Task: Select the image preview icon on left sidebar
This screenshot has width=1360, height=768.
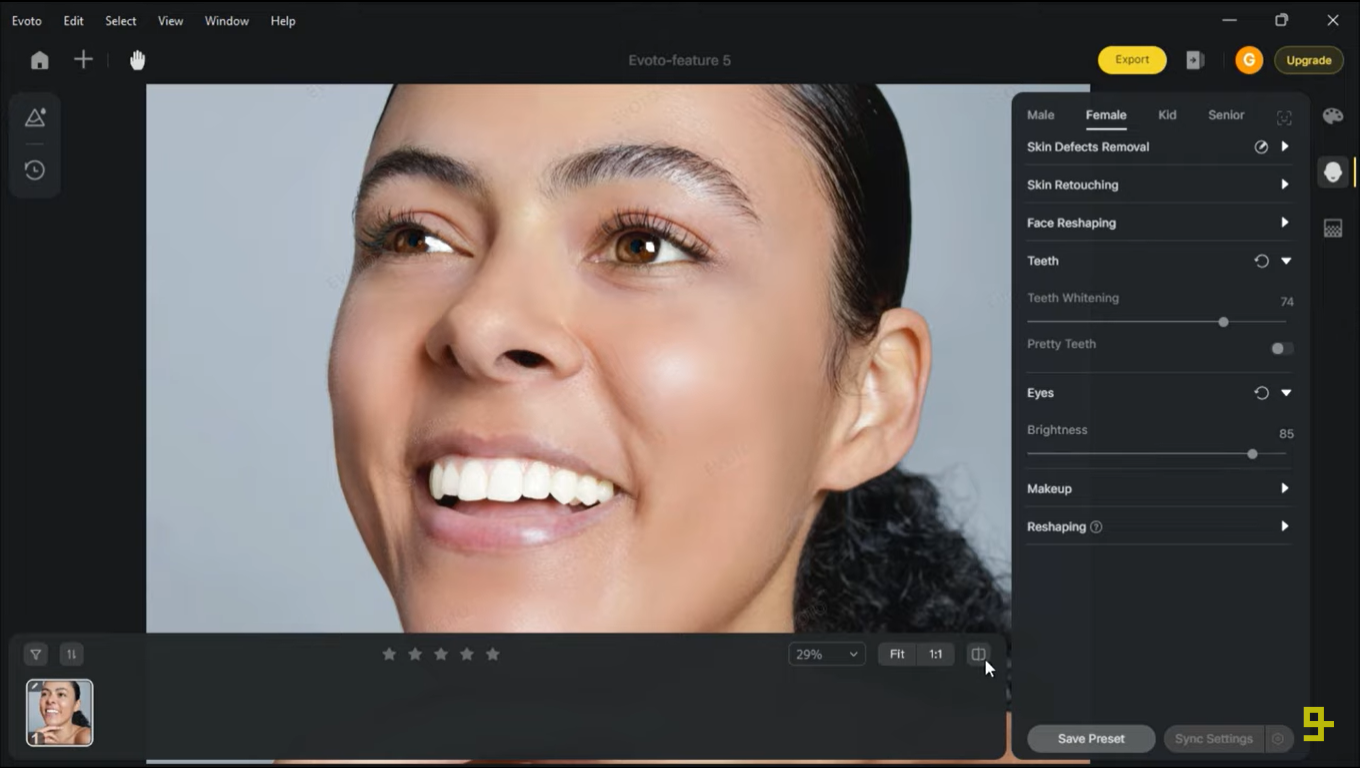Action: (x=34, y=117)
